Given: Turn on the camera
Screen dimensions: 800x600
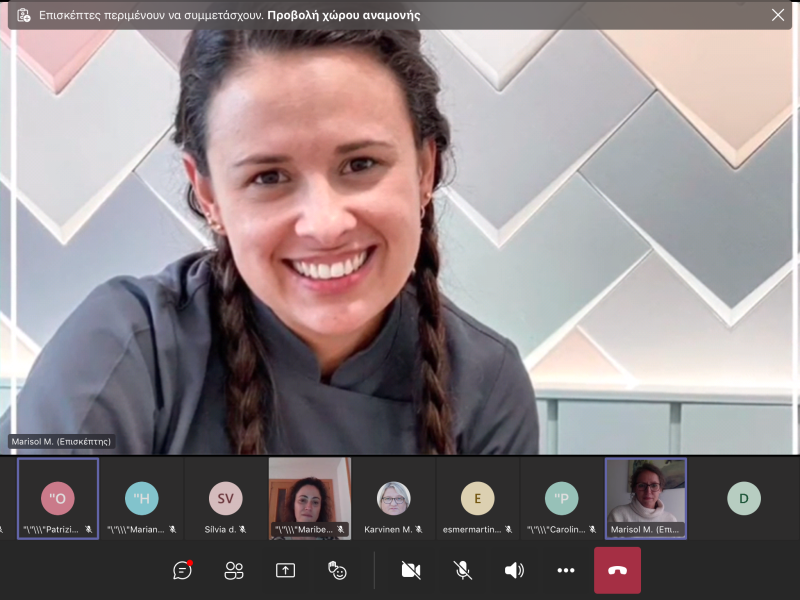Looking at the screenshot, I should 410,570.
